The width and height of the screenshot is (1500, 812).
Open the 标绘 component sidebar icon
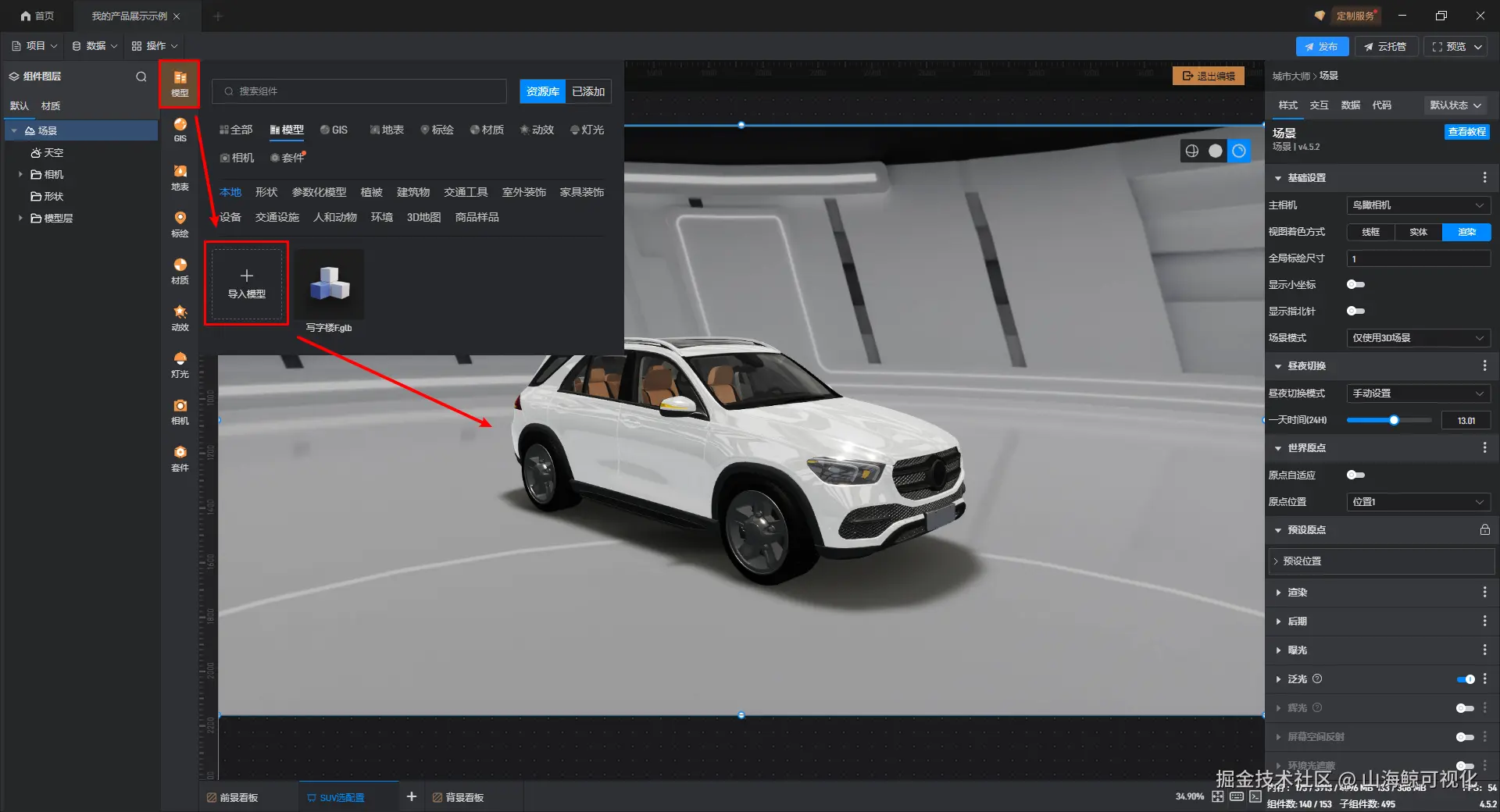[x=180, y=224]
